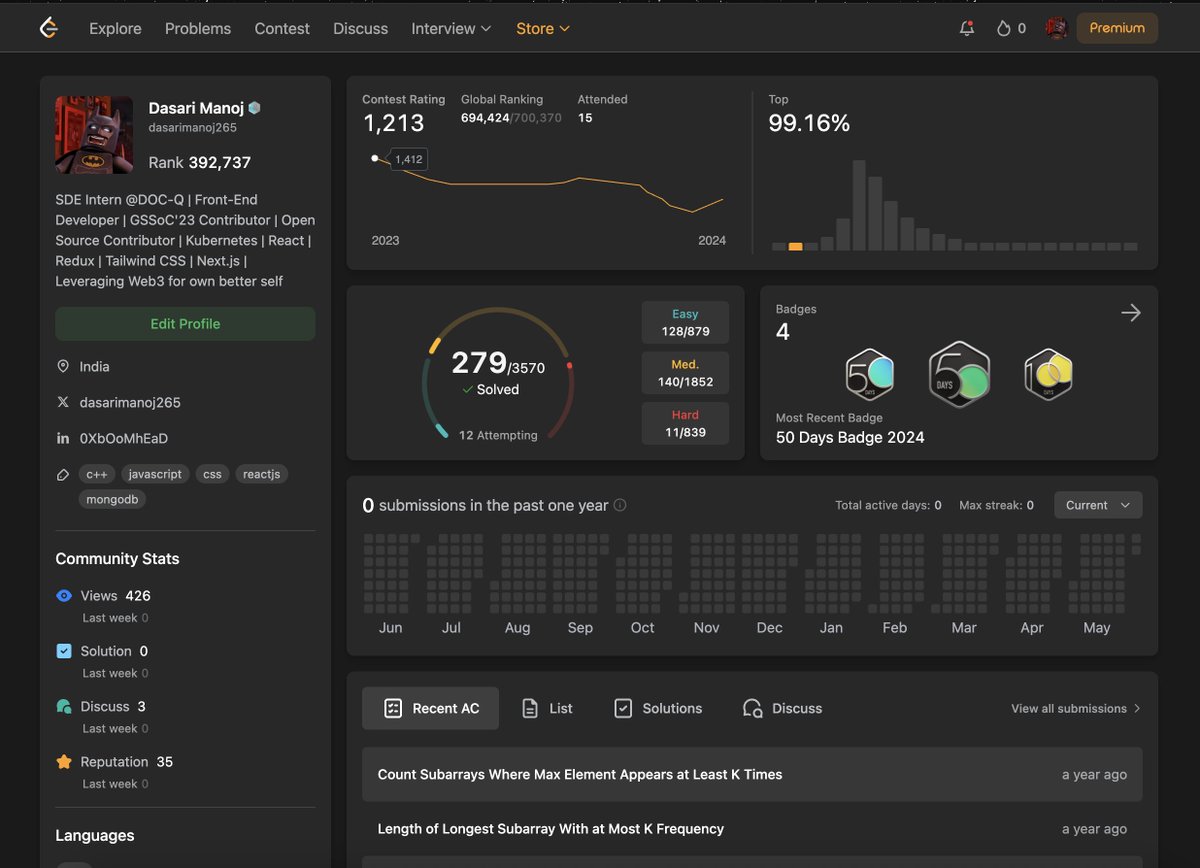Click the Reputation star icon
The height and width of the screenshot is (868, 1200).
pos(64,762)
